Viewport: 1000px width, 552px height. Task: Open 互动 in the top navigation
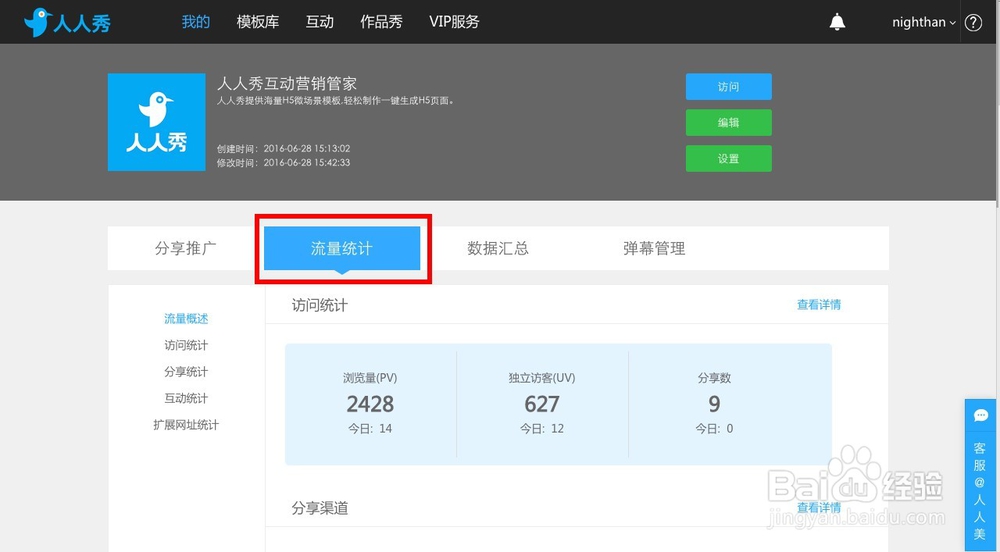pos(320,22)
